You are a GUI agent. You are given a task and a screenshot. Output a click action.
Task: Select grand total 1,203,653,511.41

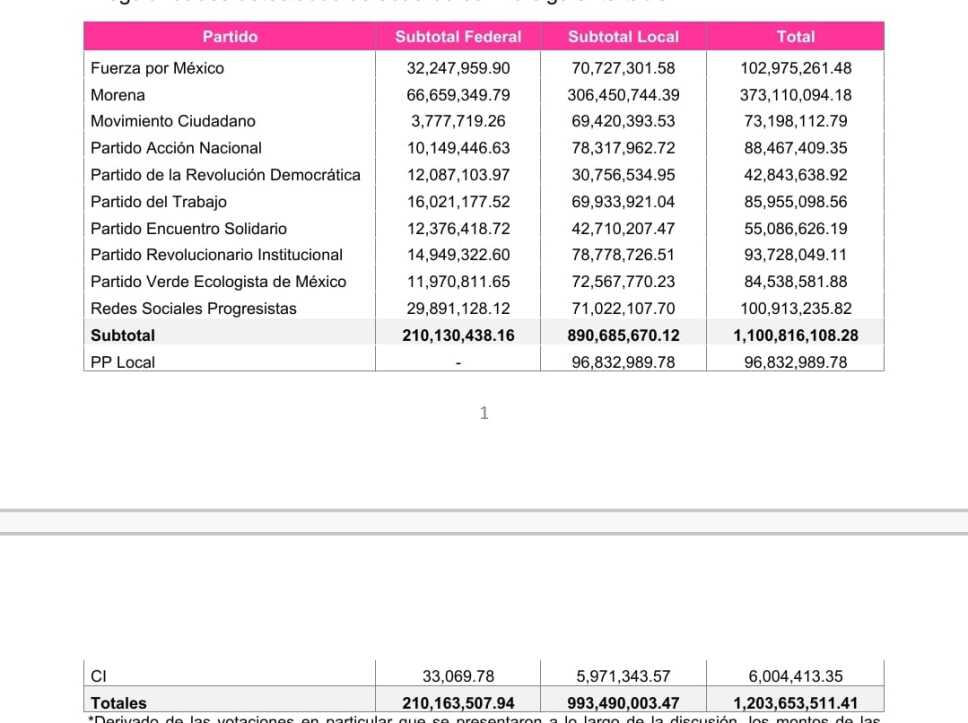coord(796,703)
